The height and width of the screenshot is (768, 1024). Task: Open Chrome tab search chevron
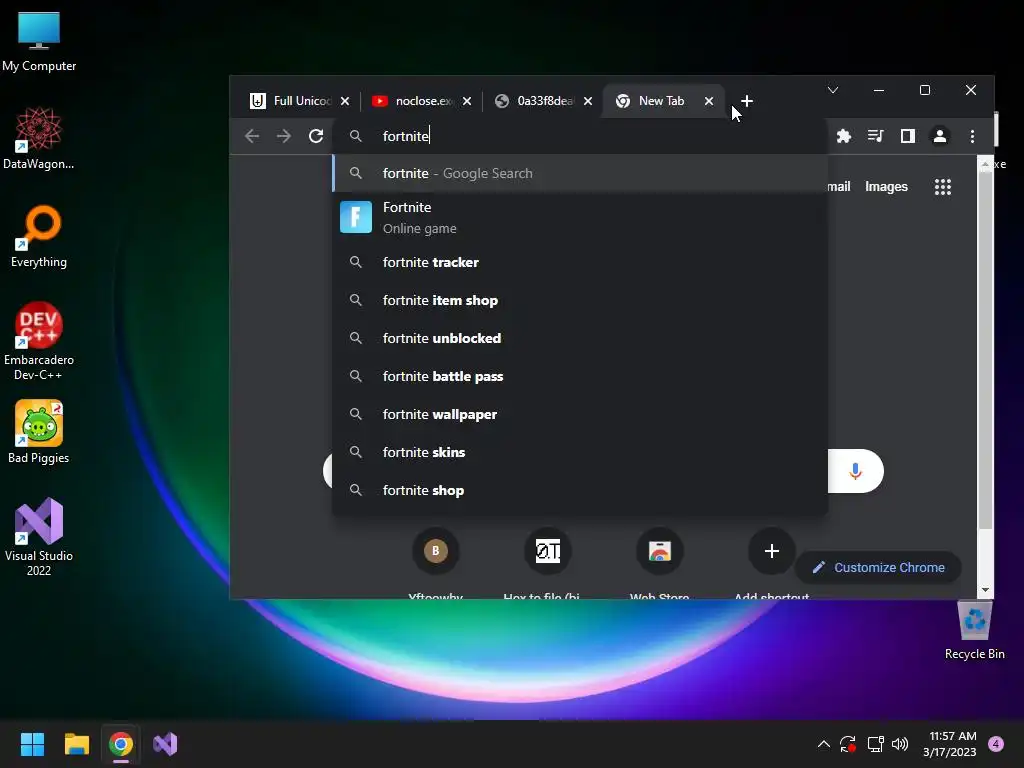pyautogui.click(x=833, y=90)
